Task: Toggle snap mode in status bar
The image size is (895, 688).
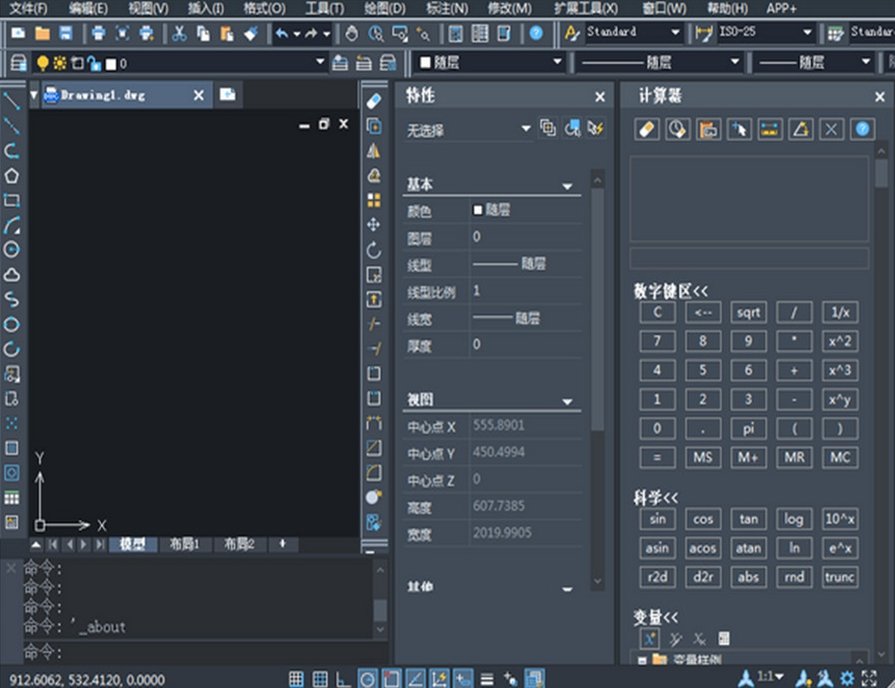Action: (x=296, y=678)
